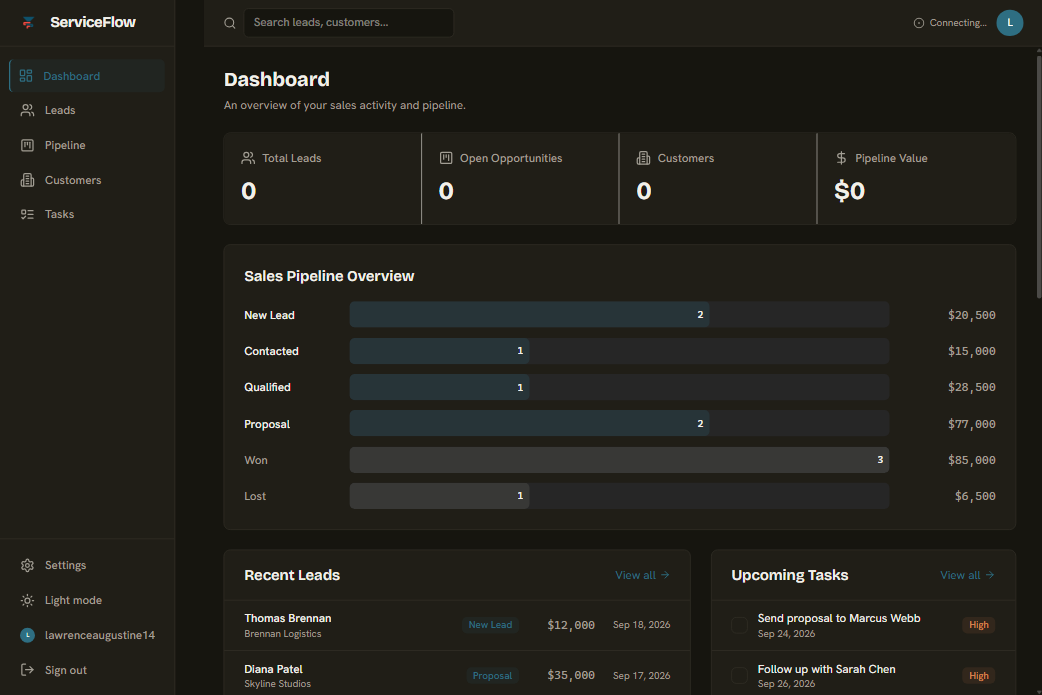1042x695 pixels.
Task: Click Skyline Studios company name
Action: click(x=277, y=684)
